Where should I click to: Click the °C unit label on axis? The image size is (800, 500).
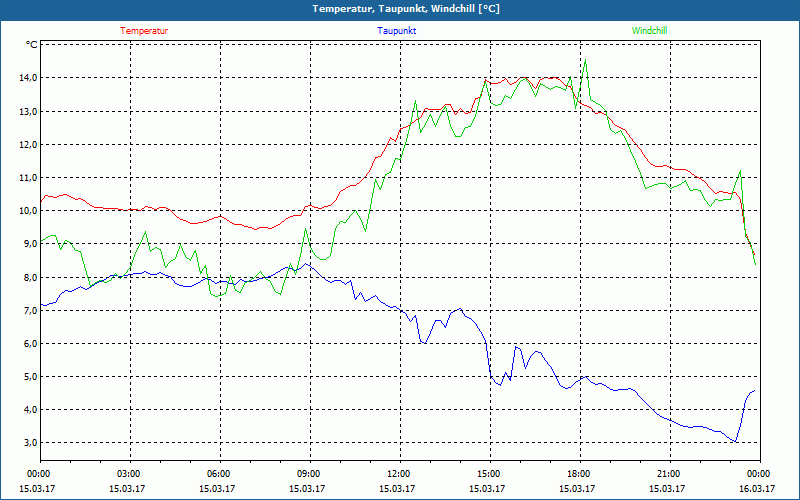[x=32, y=45]
